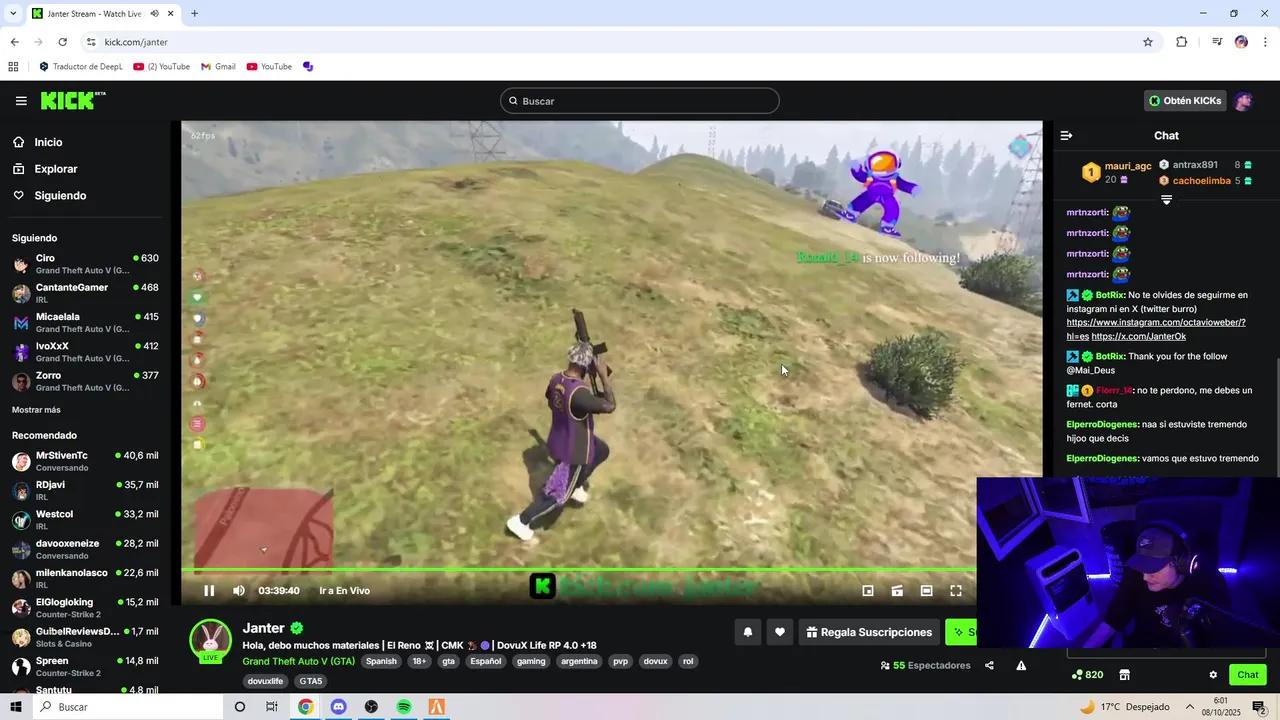Image resolution: width=1280 pixels, height=720 pixels.
Task: Open the Traductor de DeepL bookmark
Action: pyautogui.click(x=81, y=67)
